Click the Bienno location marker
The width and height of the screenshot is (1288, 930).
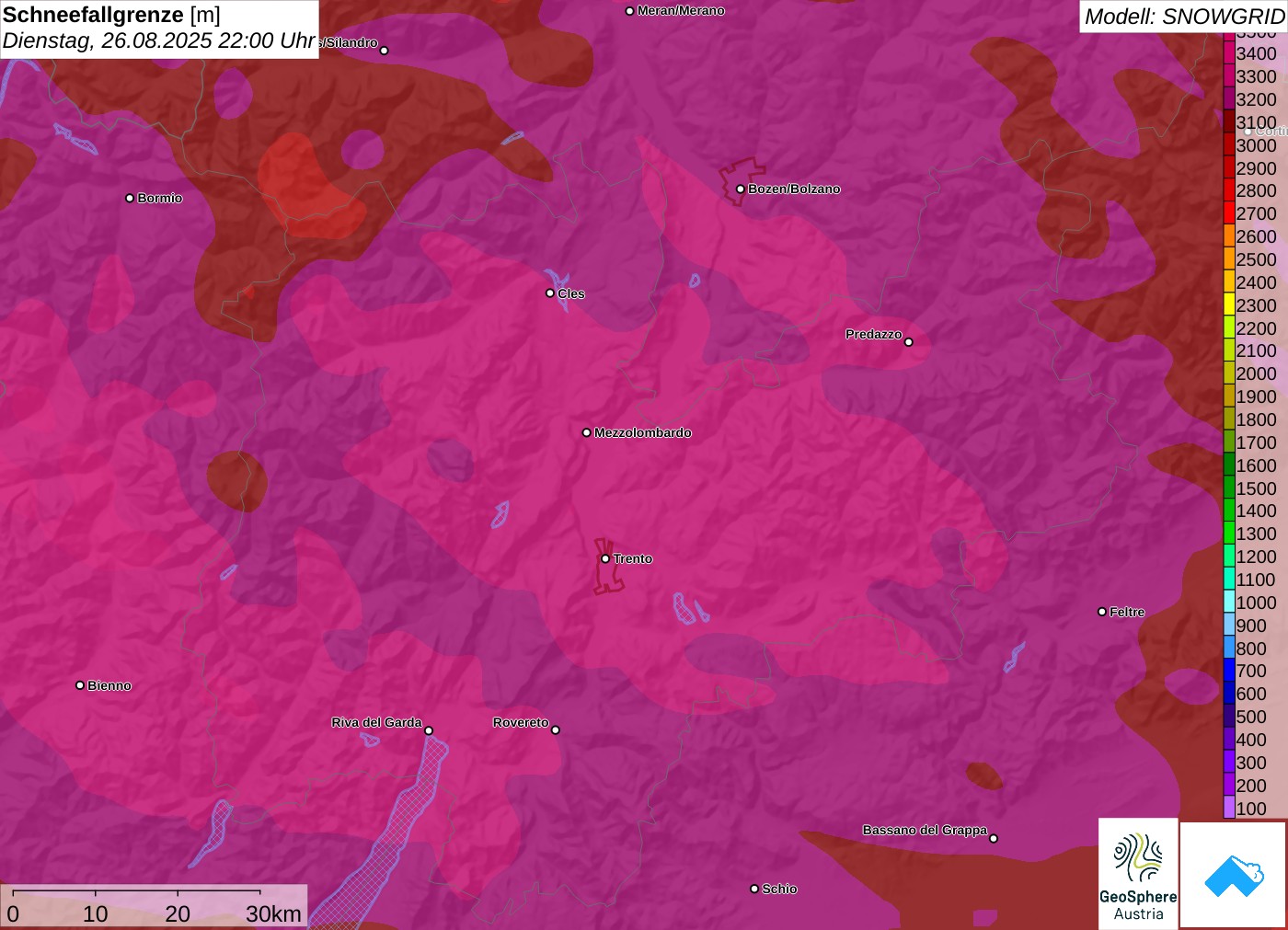80,685
